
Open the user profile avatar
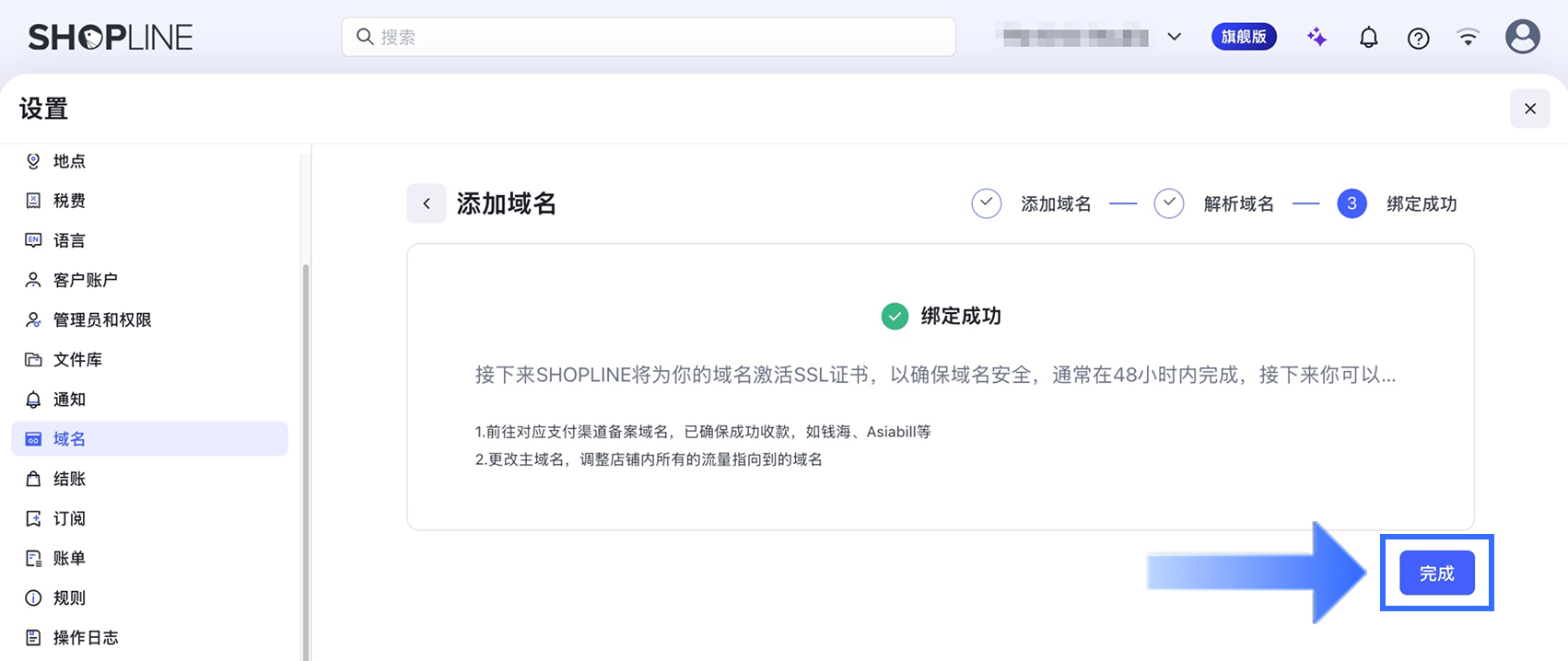[1523, 37]
